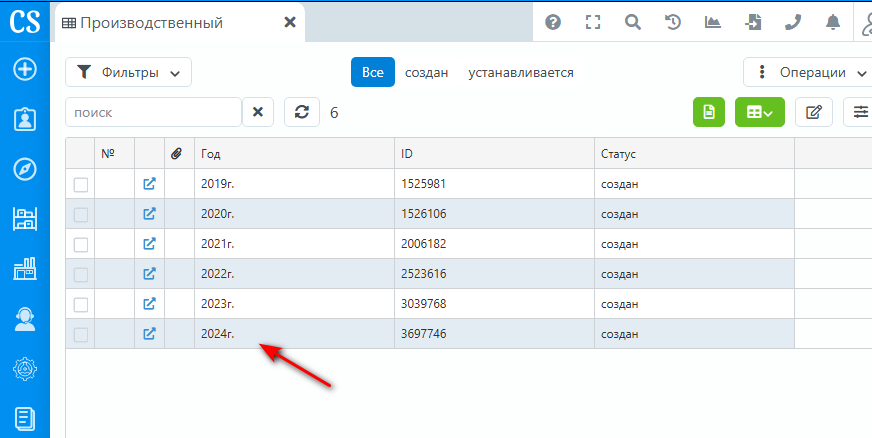Open the Операции dropdown menu
The height and width of the screenshot is (438, 872).
pyautogui.click(x=808, y=72)
